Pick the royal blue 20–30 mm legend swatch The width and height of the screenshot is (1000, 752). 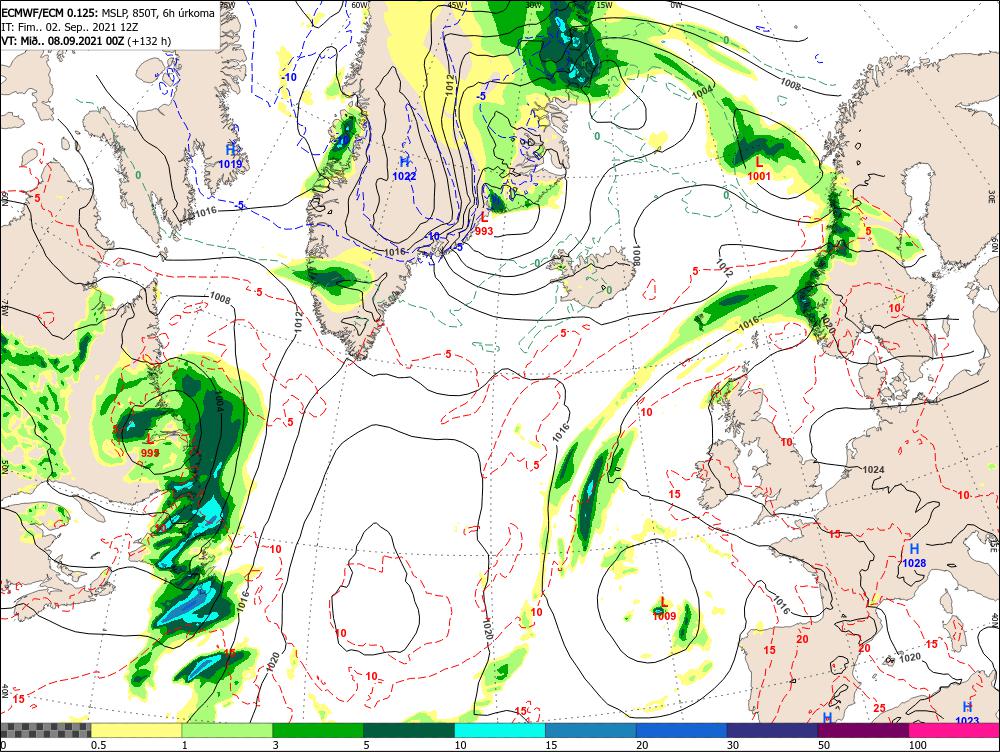point(682,730)
